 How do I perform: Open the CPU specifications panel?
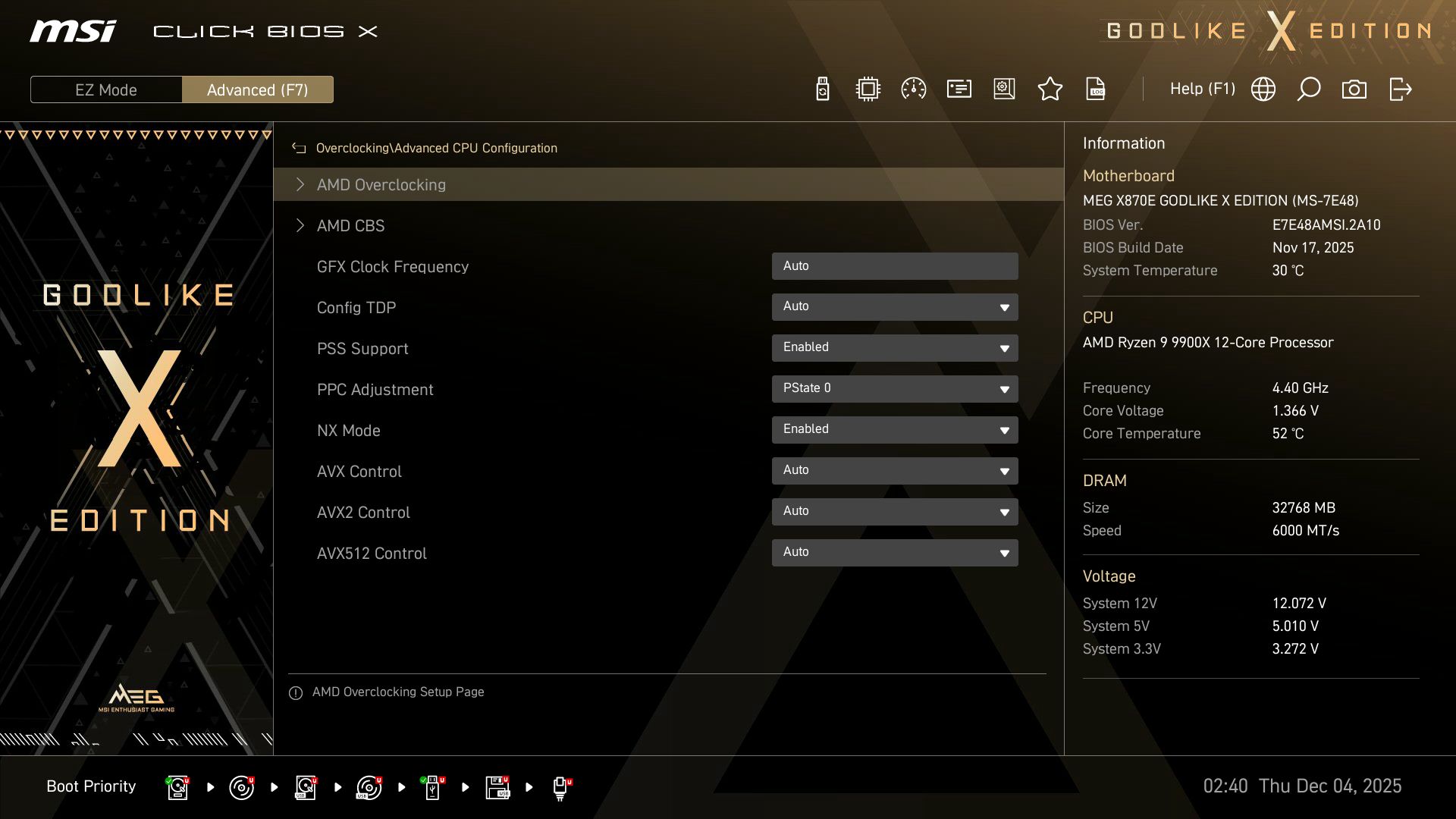(x=867, y=89)
